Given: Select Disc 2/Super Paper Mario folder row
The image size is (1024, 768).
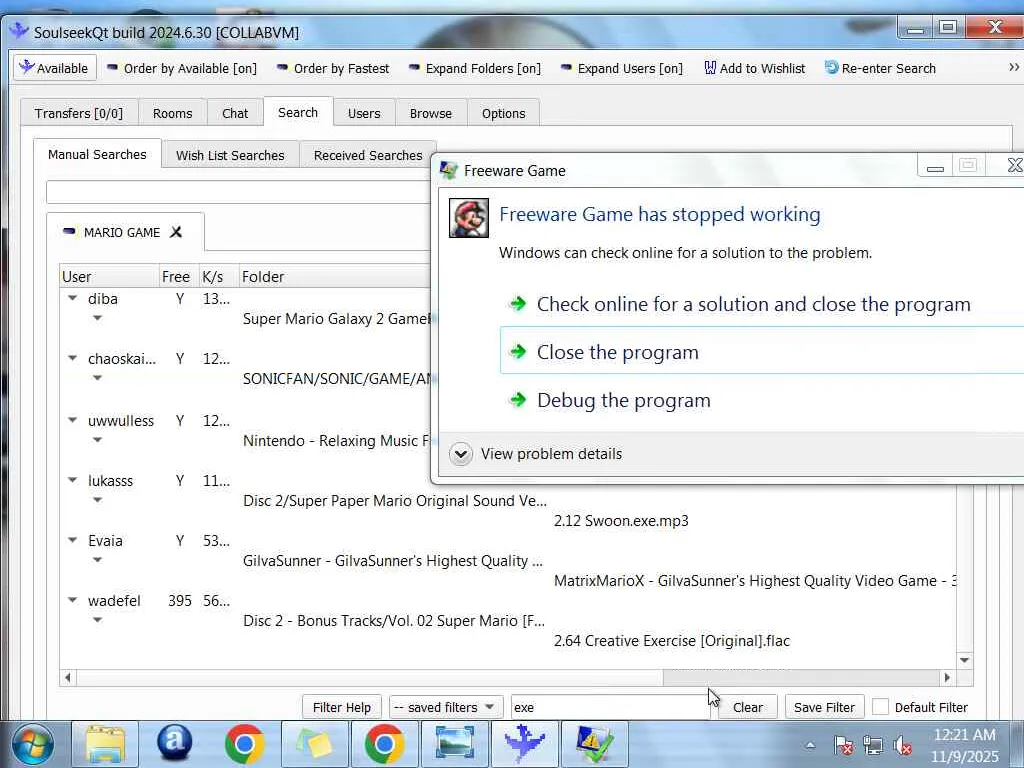Looking at the screenshot, I should click(x=394, y=501).
